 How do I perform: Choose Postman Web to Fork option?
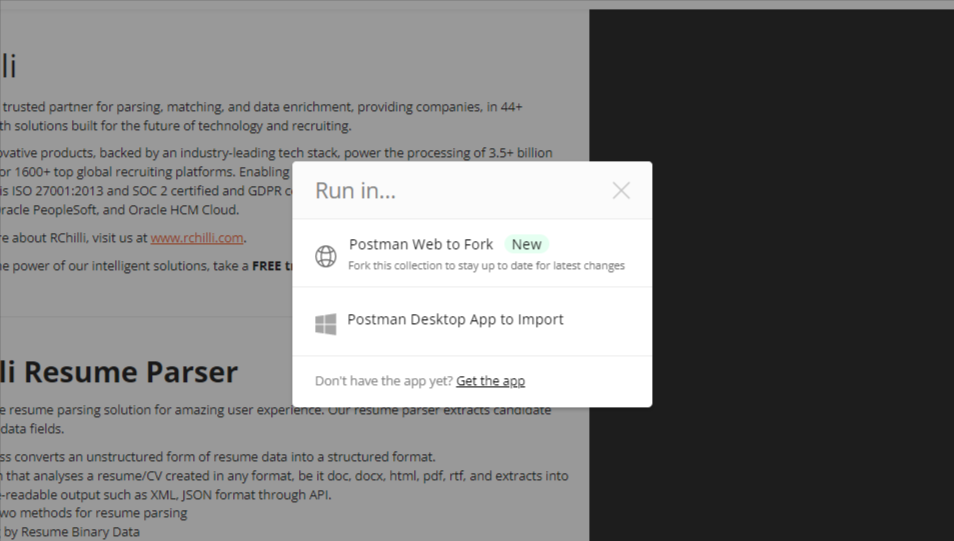pyautogui.click(x=472, y=254)
